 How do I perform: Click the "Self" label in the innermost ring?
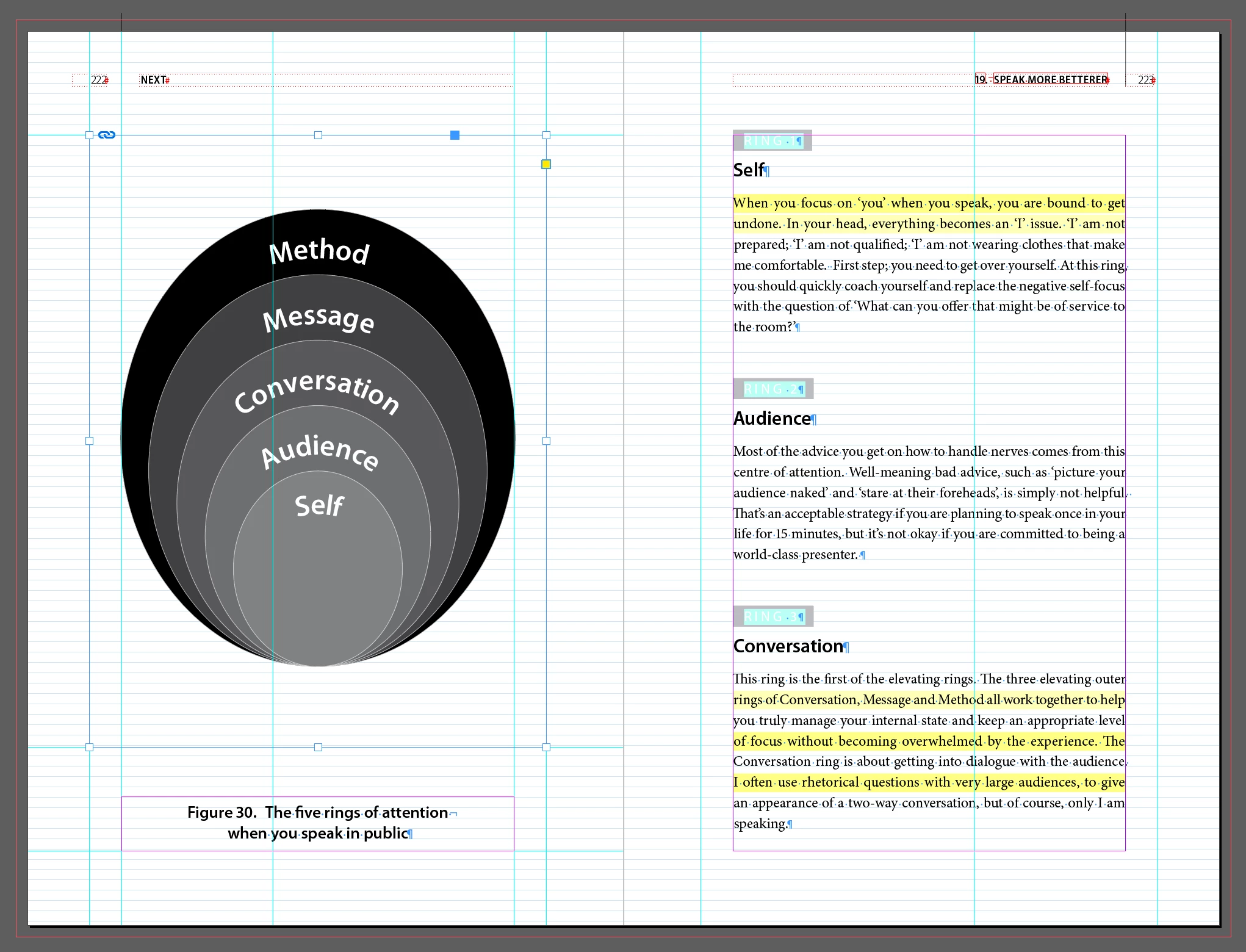point(319,505)
